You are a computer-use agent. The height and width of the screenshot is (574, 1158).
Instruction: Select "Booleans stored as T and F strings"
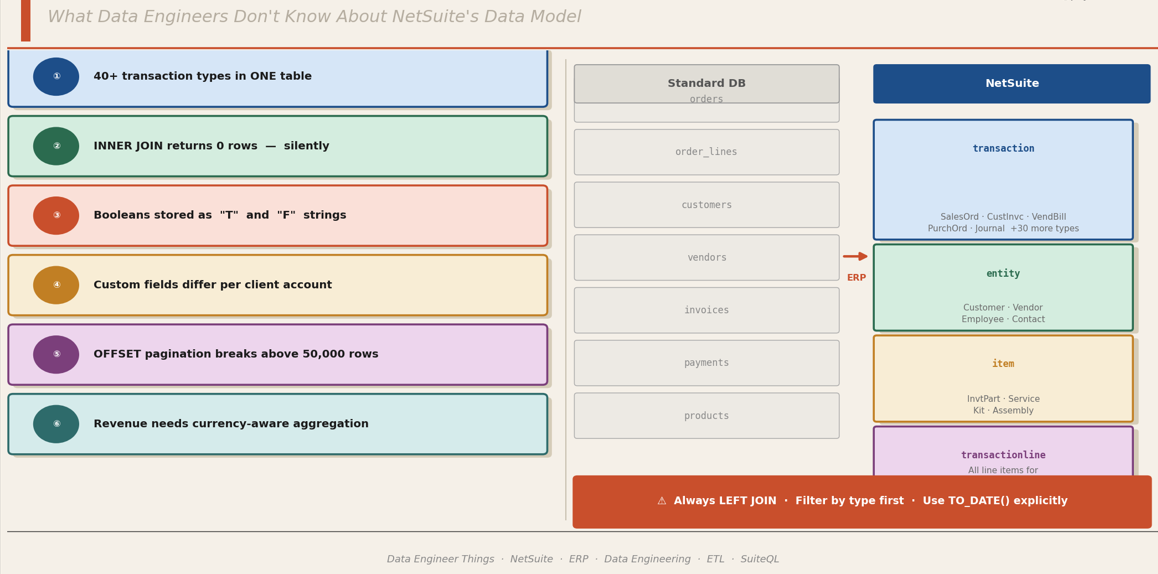(219, 216)
